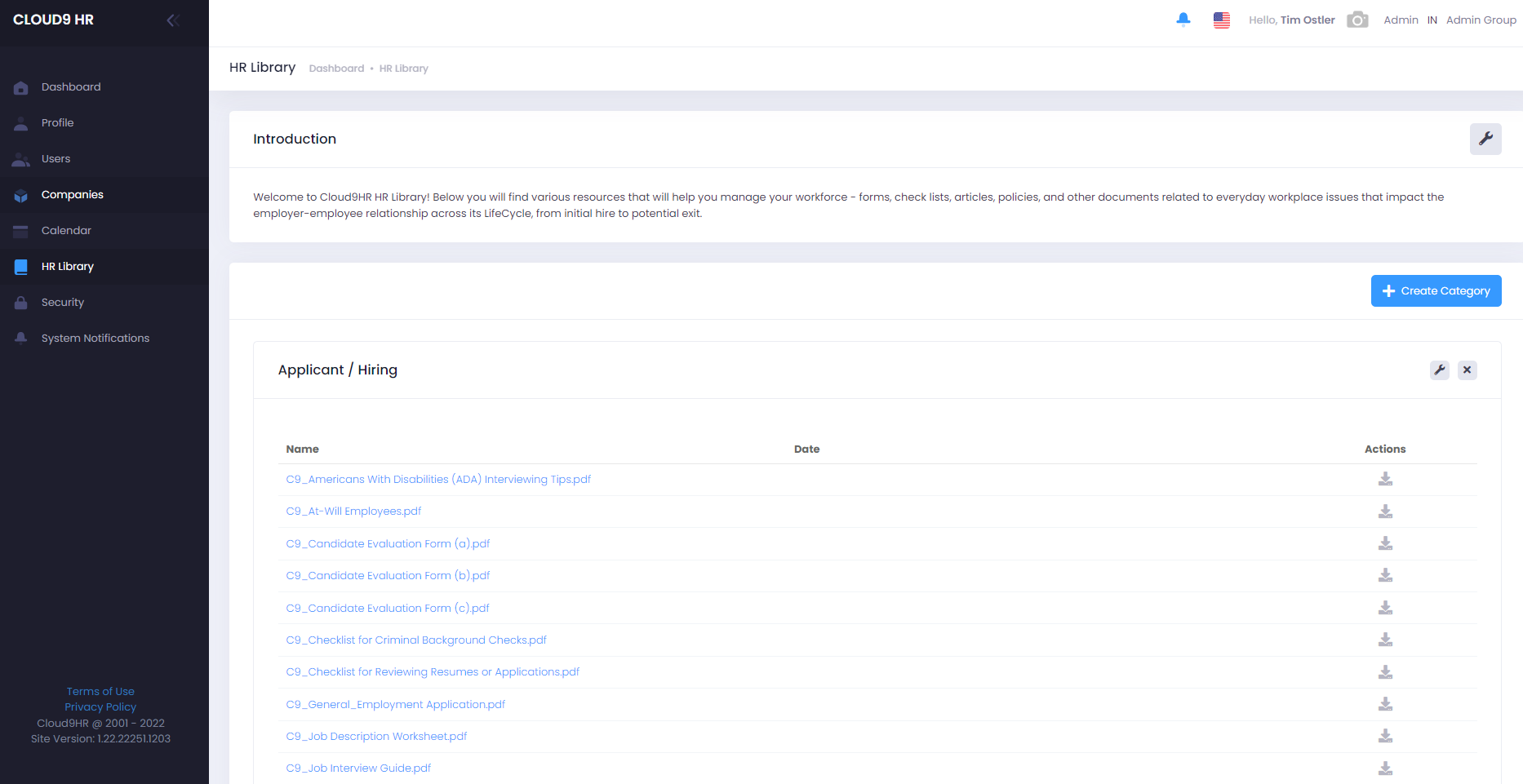Screen dimensions: 1523x784
Task: Download the Checklist for Criminal Background Checks
Action: pyautogui.click(x=1385, y=640)
